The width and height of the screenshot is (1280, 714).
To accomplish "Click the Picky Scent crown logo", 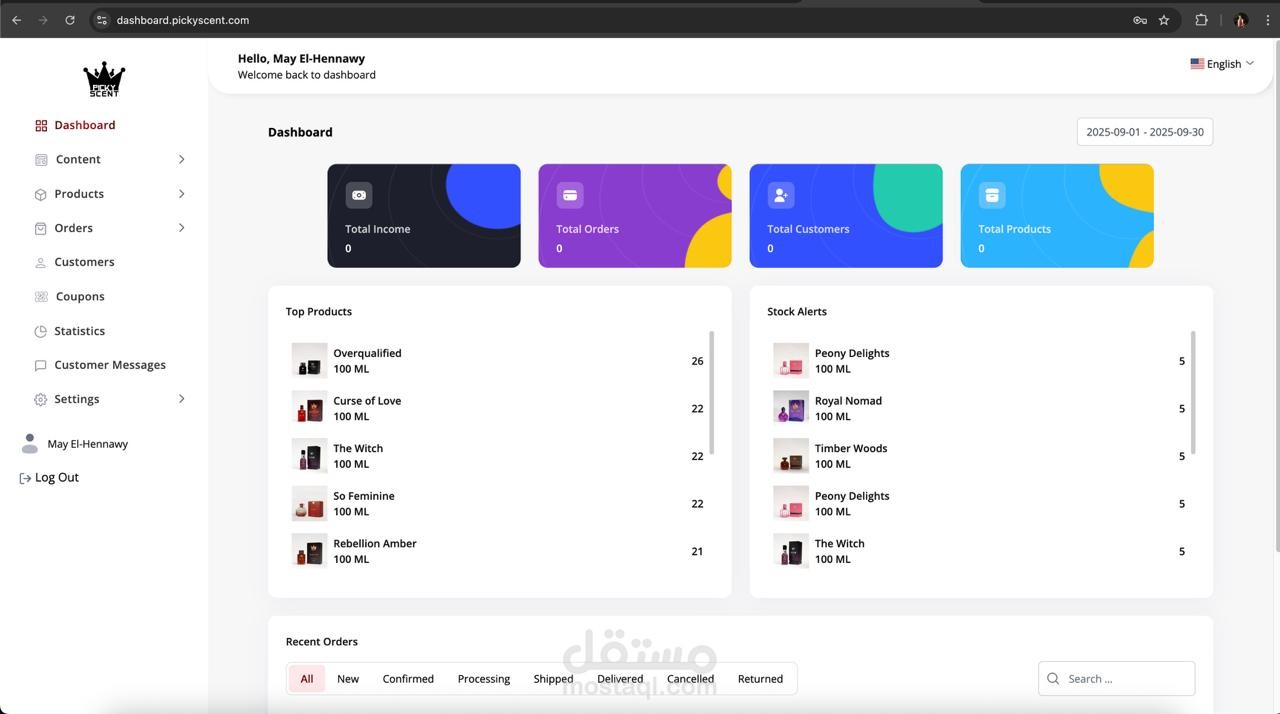I will pyautogui.click(x=104, y=79).
